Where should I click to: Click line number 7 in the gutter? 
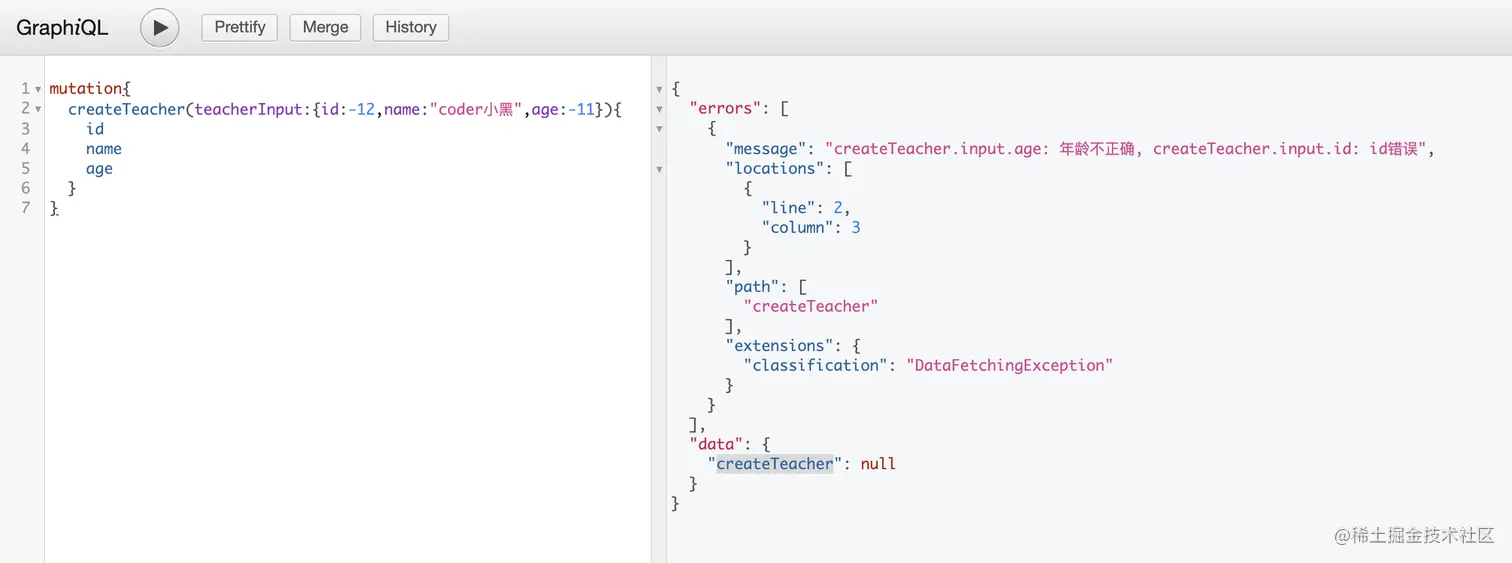[25, 208]
